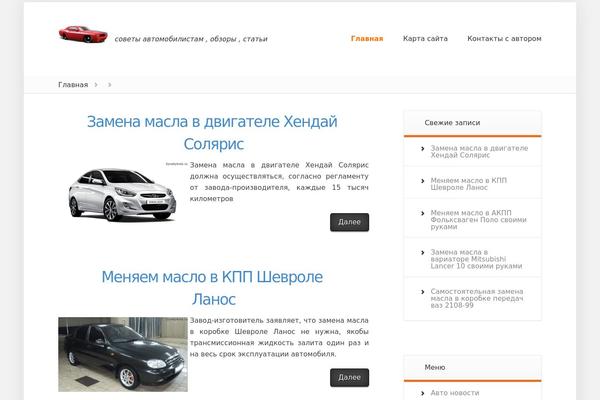Open Карта сайта in the top menu
600x400 pixels.
[x=425, y=39]
